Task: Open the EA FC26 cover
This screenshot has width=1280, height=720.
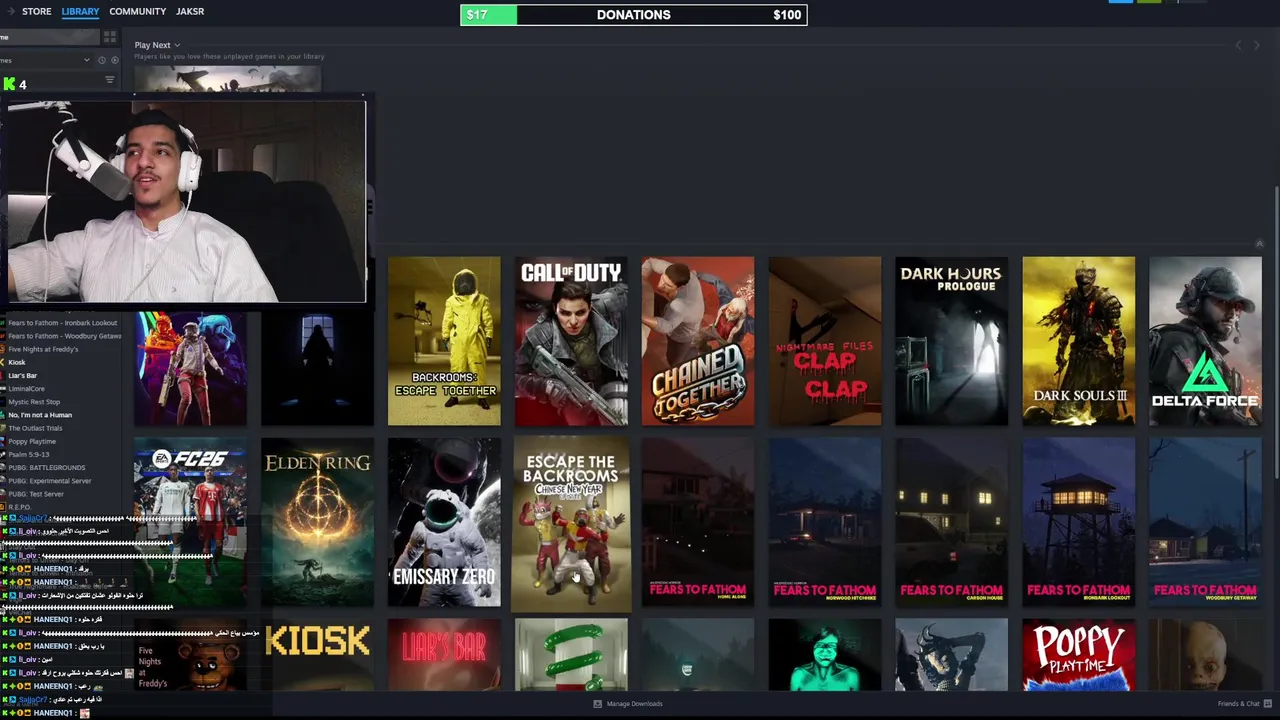Action: pos(190,522)
